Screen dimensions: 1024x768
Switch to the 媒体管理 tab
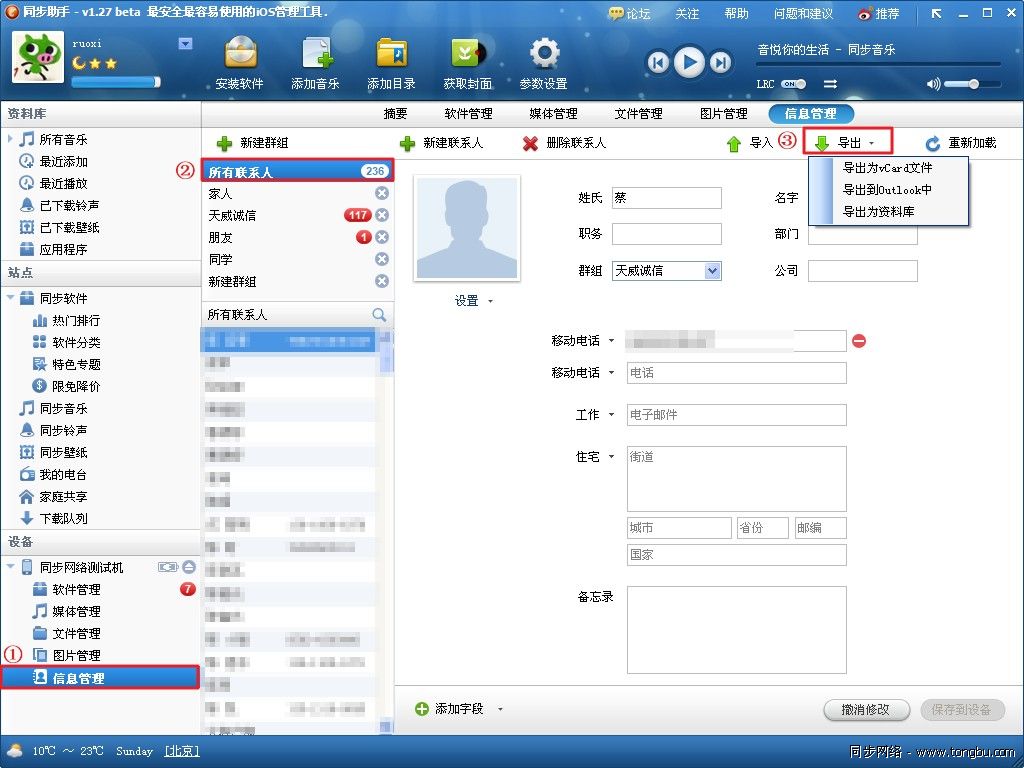click(553, 113)
